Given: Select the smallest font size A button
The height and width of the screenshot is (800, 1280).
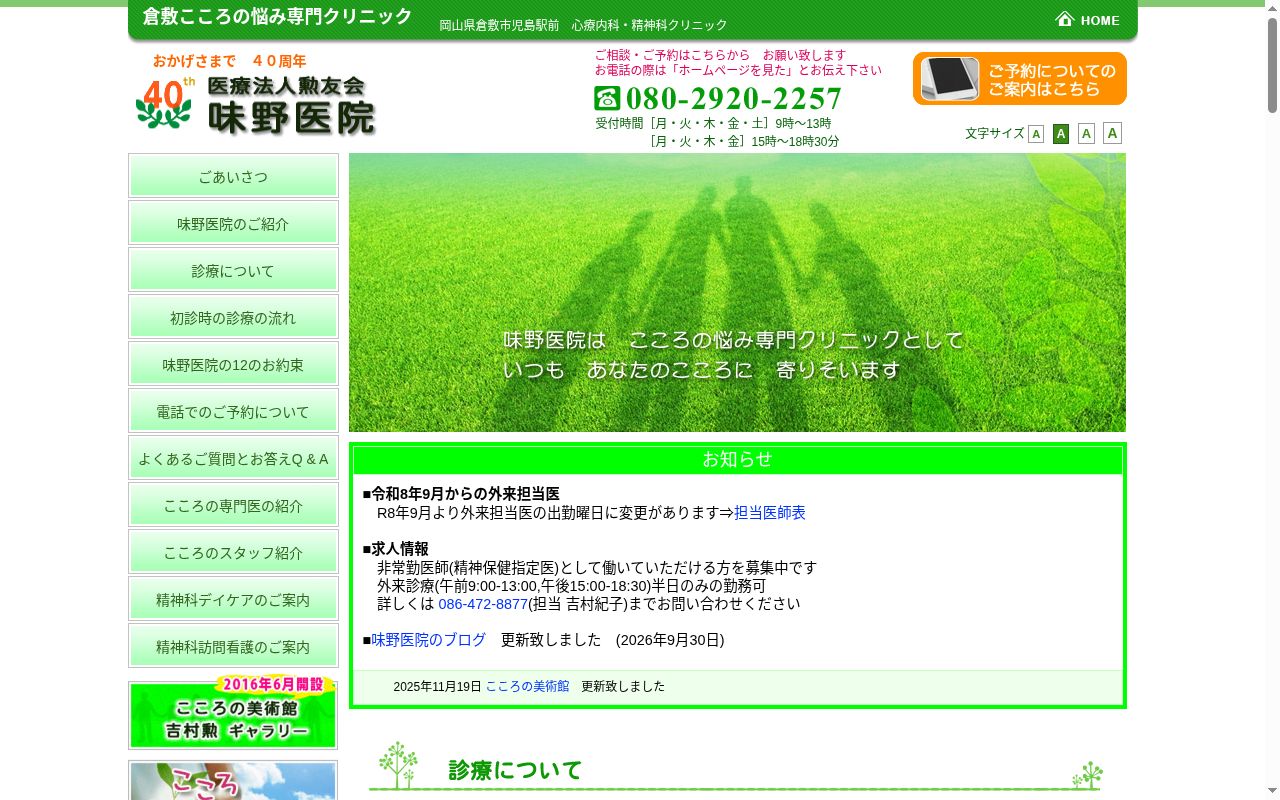Looking at the screenshot, I should pyautogui.click(x=1036, y=134).
